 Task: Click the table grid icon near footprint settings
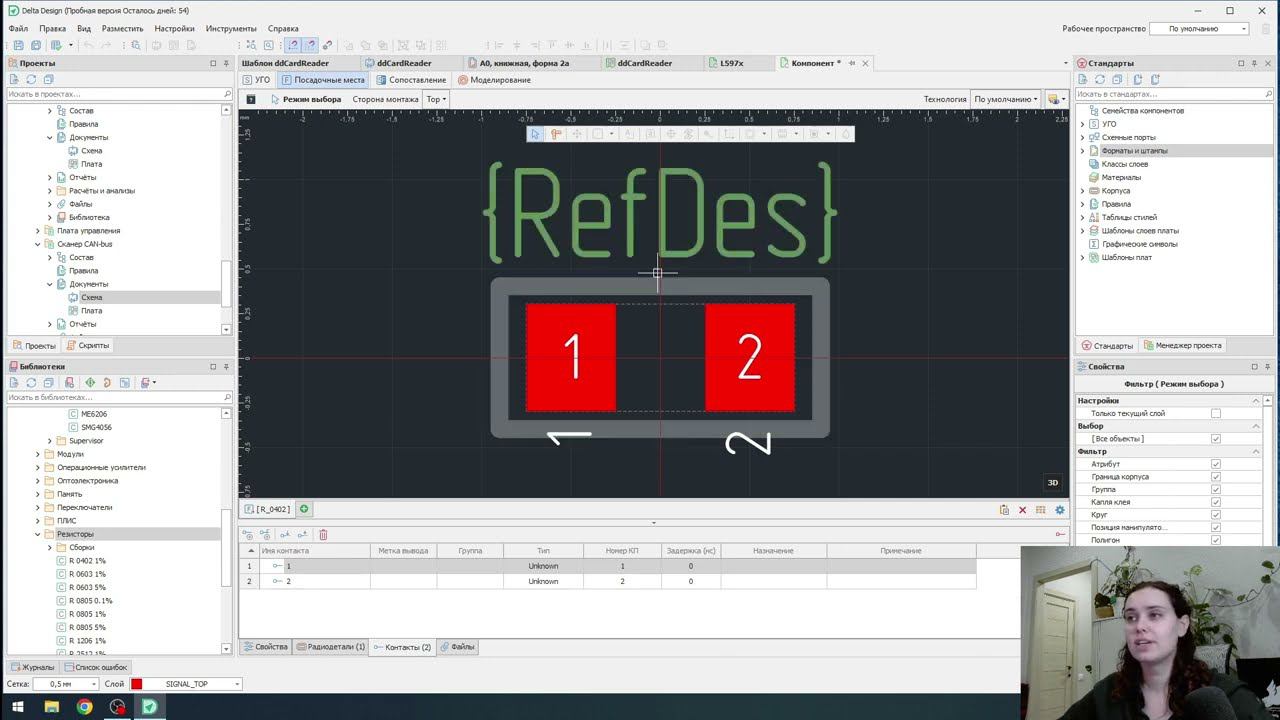pyautogui.click(x=1041, y=510)
